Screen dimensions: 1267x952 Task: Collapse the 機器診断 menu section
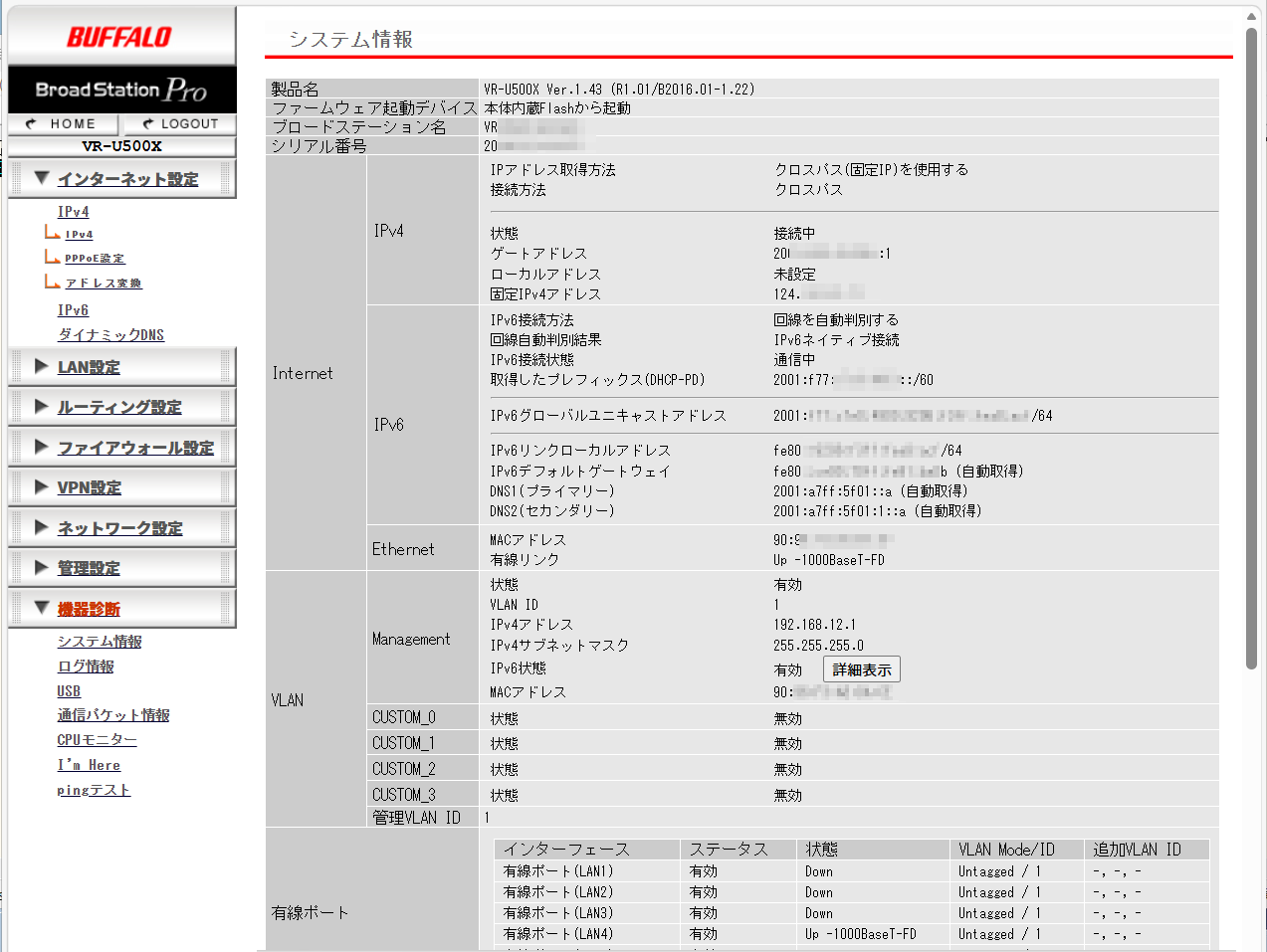point(89,609)
